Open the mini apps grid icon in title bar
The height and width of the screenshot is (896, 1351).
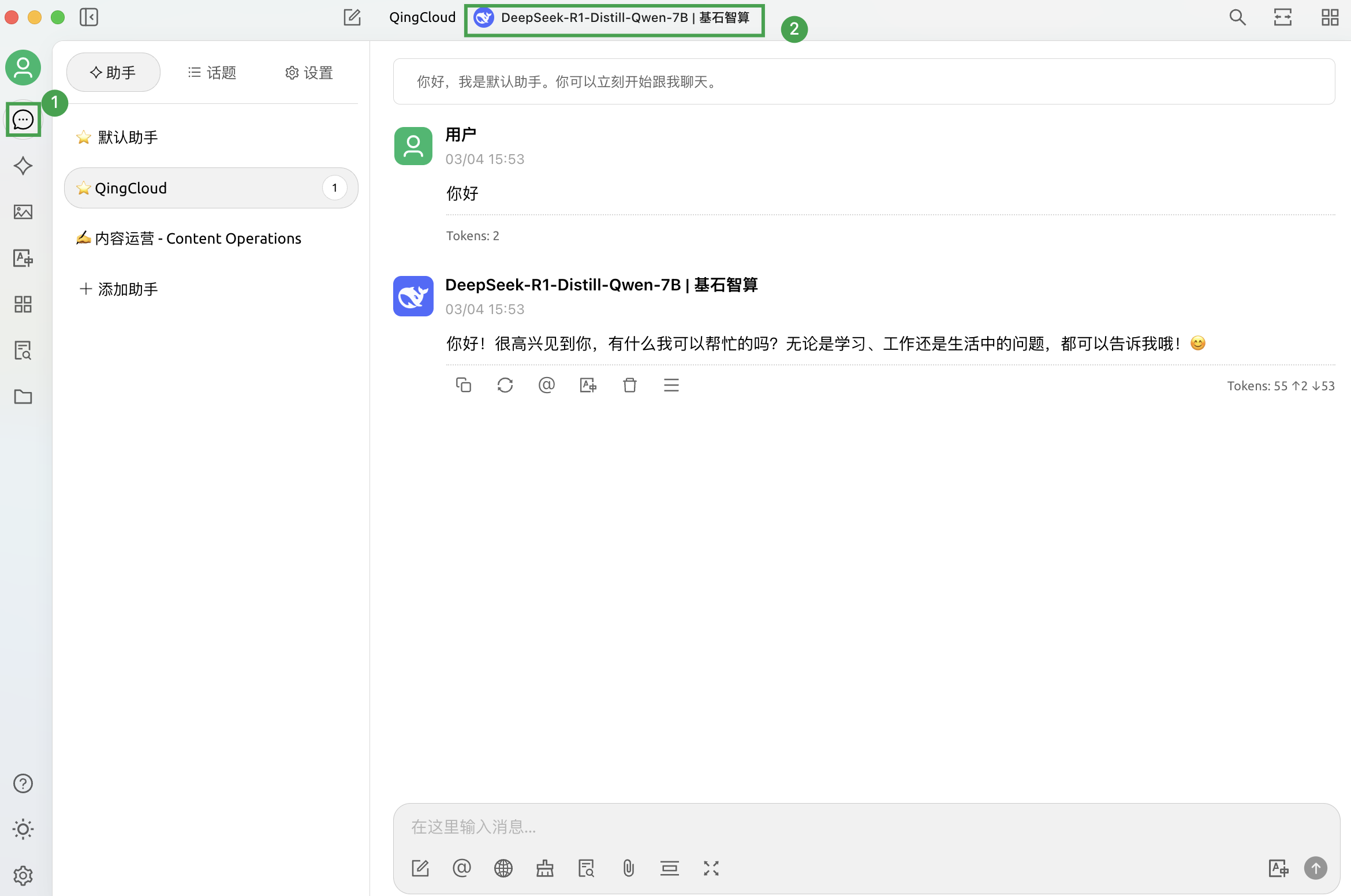(1330, 17)
